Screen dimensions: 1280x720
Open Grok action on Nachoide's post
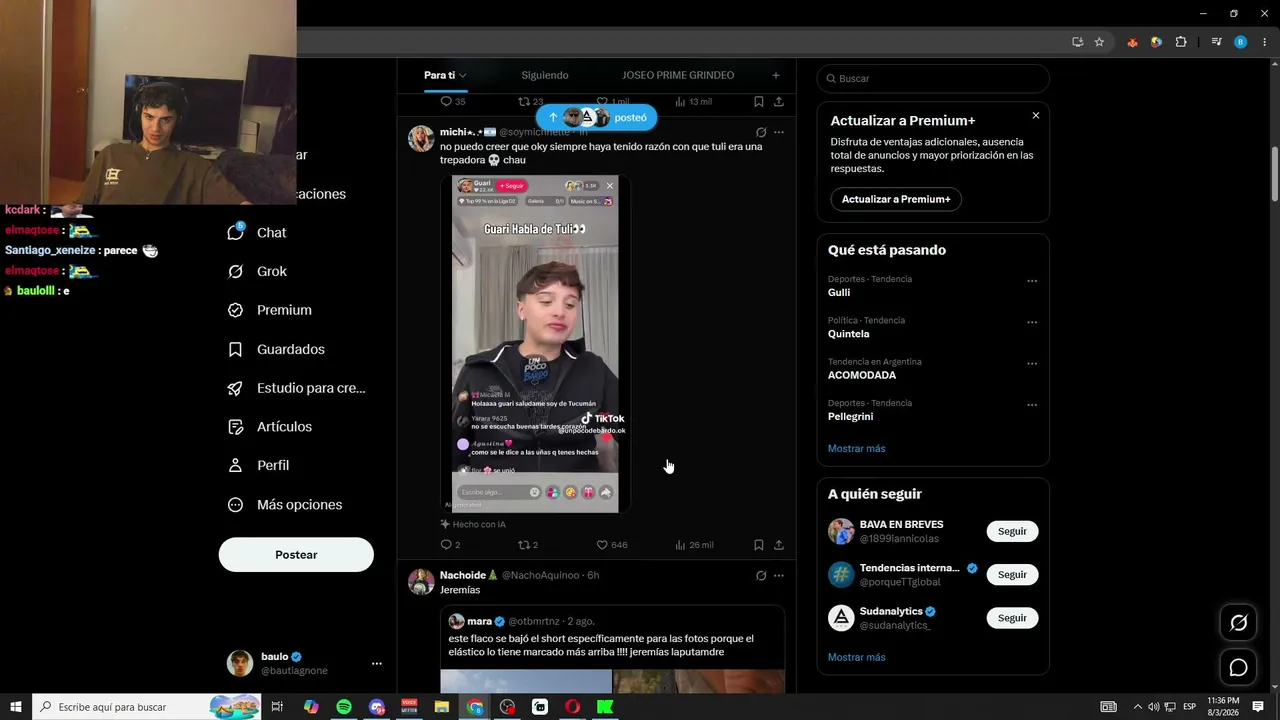point(761,576)
